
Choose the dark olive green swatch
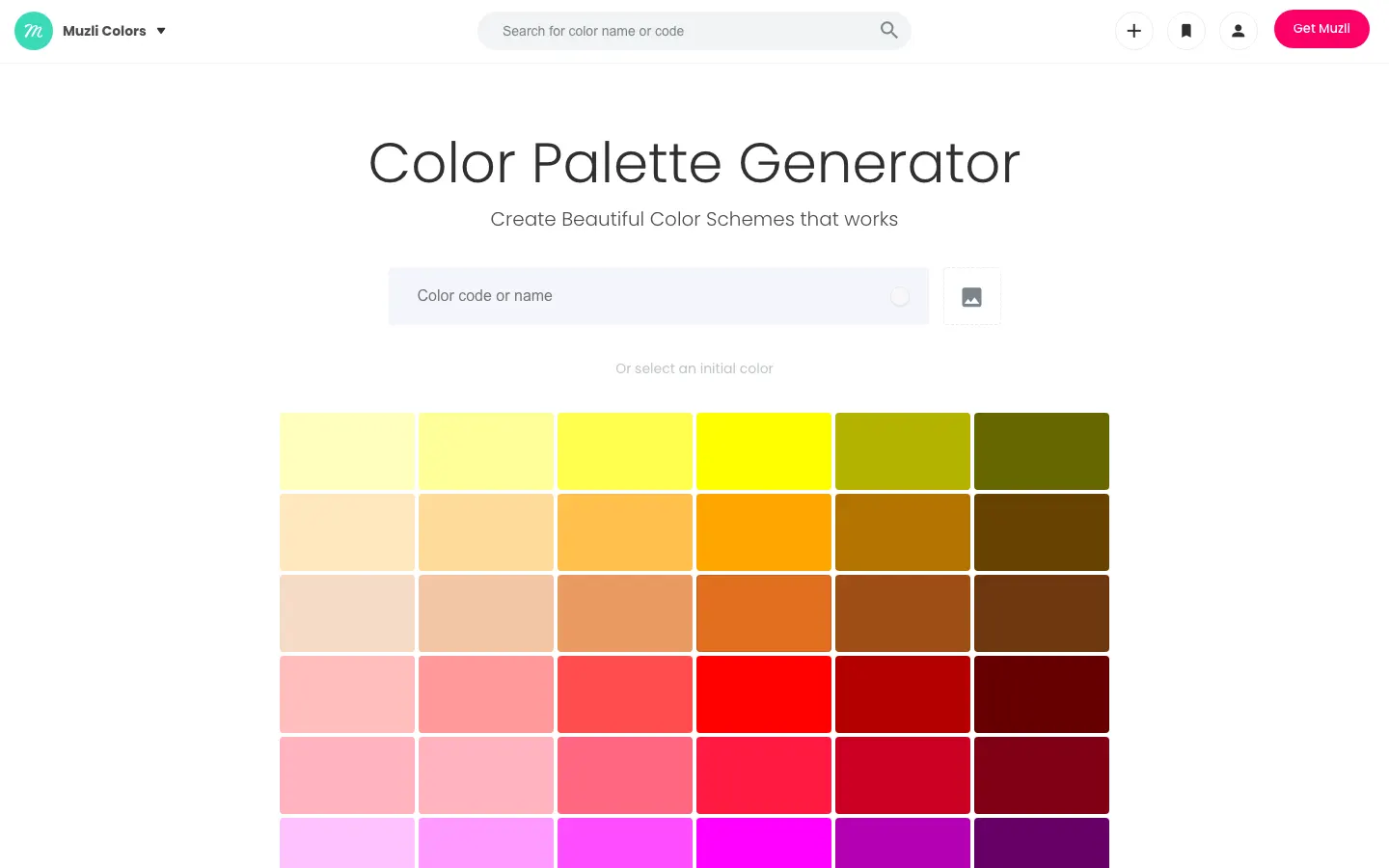[x=1042, y=451]
